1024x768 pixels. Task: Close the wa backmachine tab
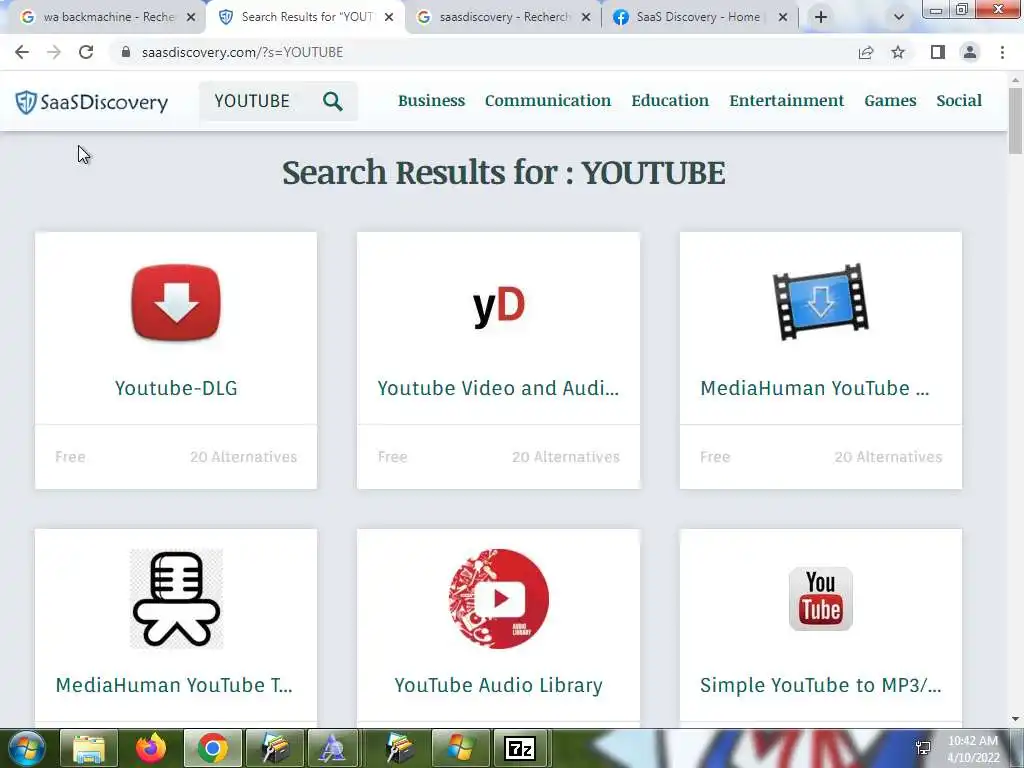click(191, 17)
